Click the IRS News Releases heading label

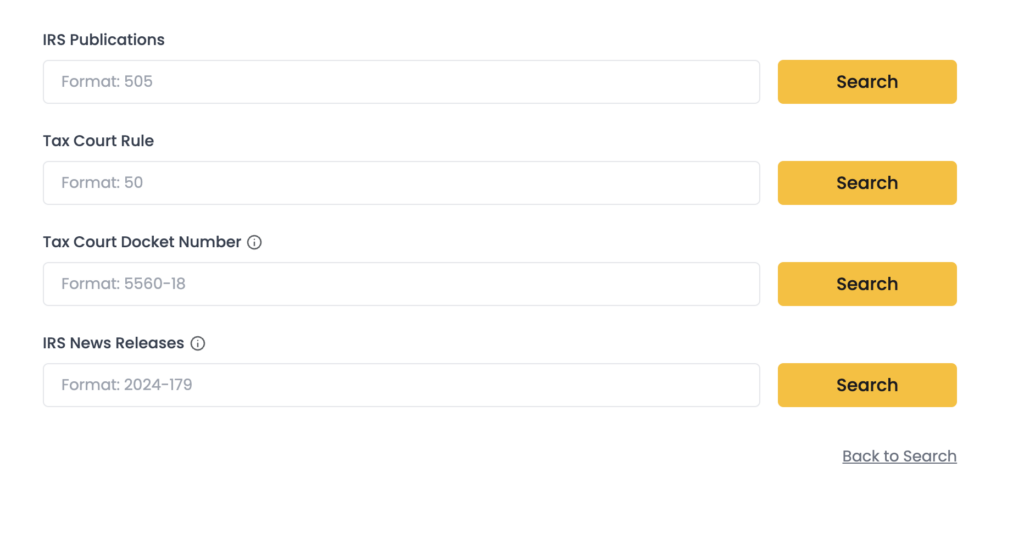tap(113, 343)
